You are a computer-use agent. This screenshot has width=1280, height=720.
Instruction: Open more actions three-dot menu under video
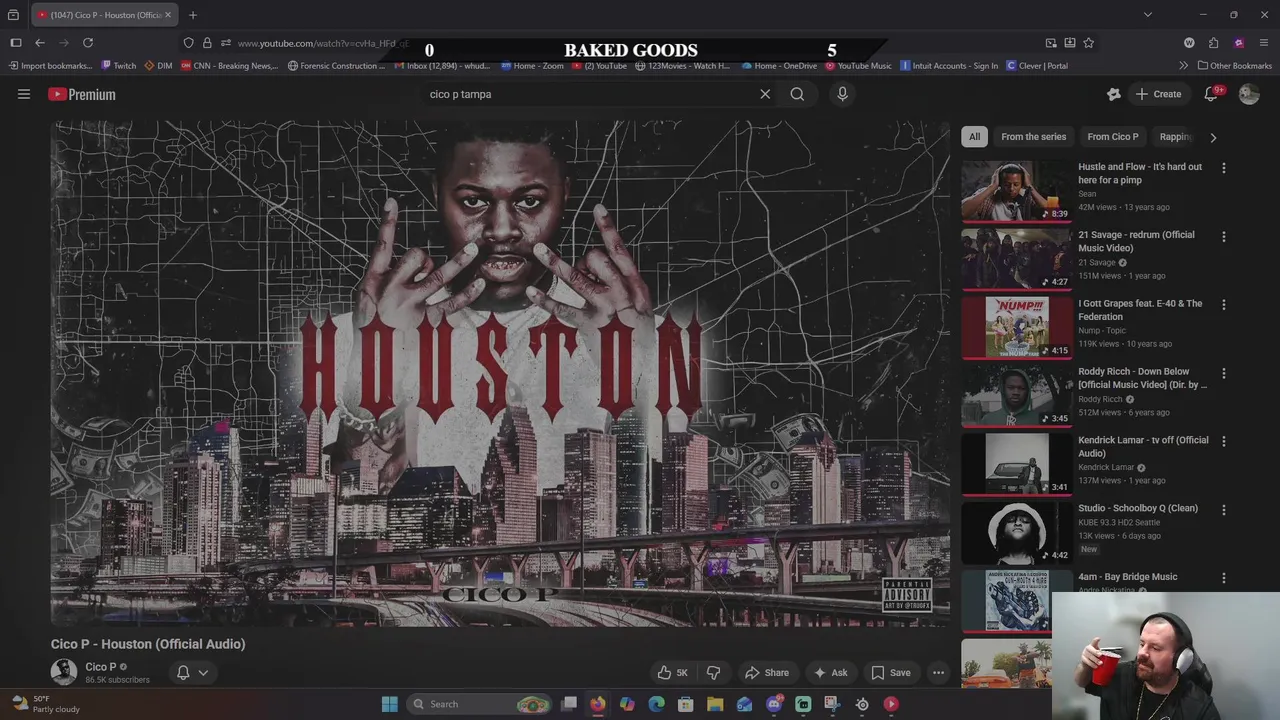[938, 673]
